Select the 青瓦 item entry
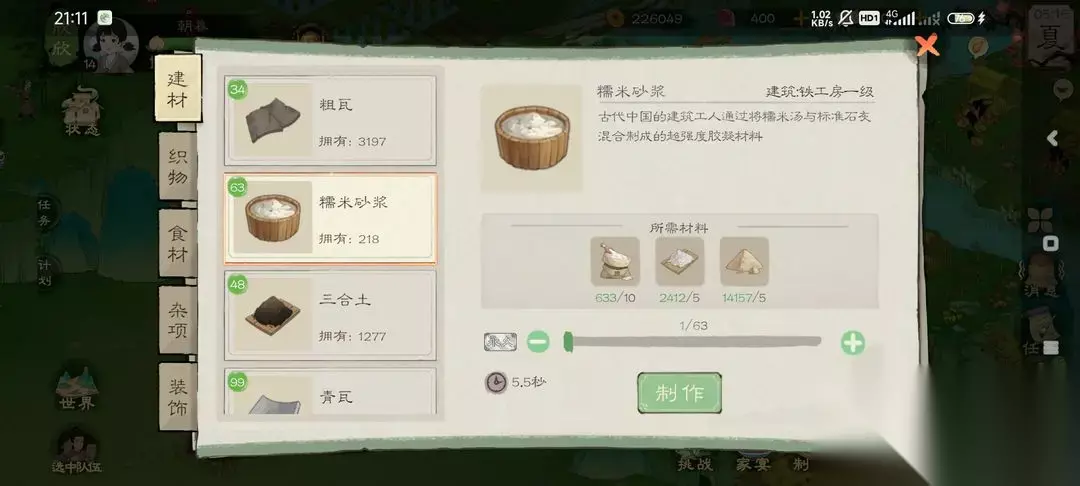Screen dimensions: 1080x486 pos(330,392)
